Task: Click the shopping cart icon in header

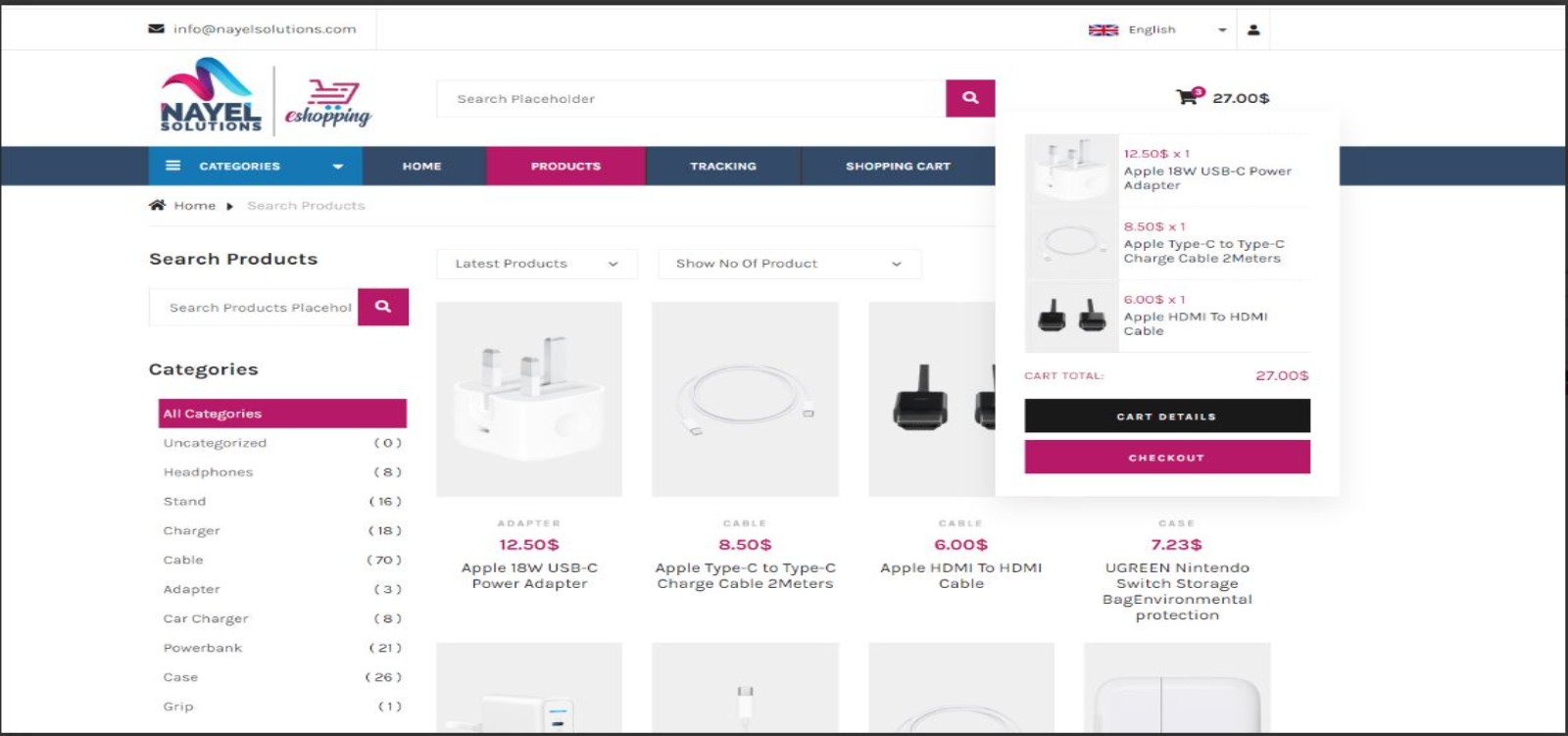Action: pos(1188,96)
